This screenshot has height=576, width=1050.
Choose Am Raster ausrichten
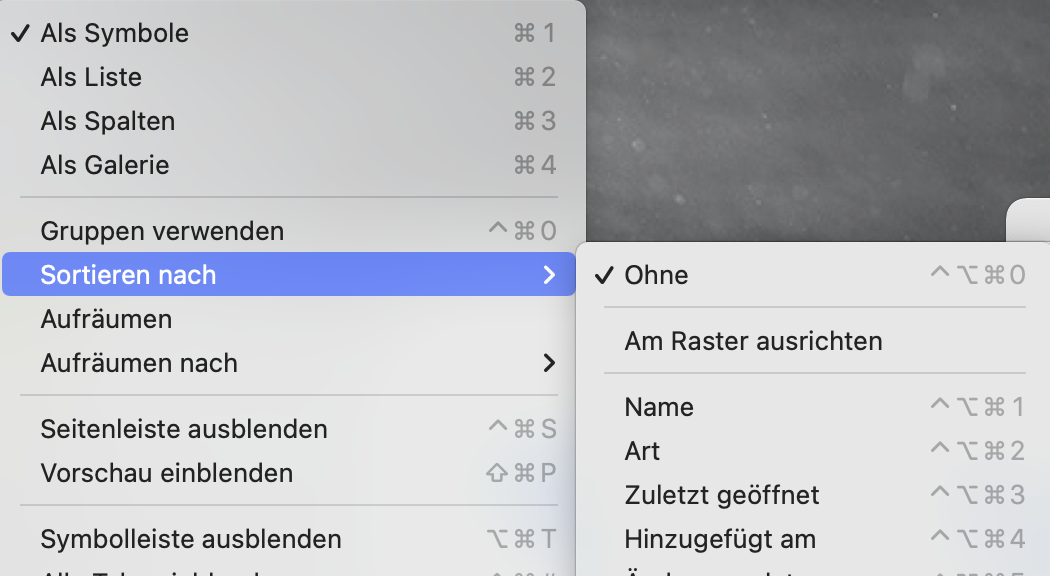click(x=753, y=341)
